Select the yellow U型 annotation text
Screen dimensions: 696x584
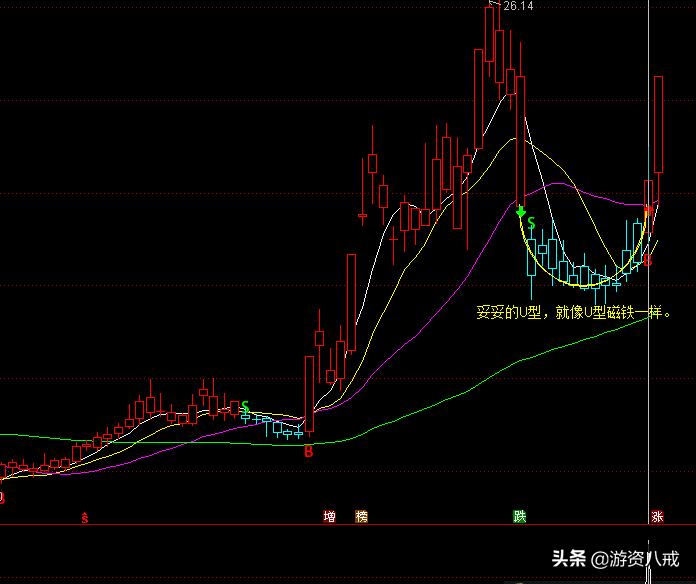[573, 312]
